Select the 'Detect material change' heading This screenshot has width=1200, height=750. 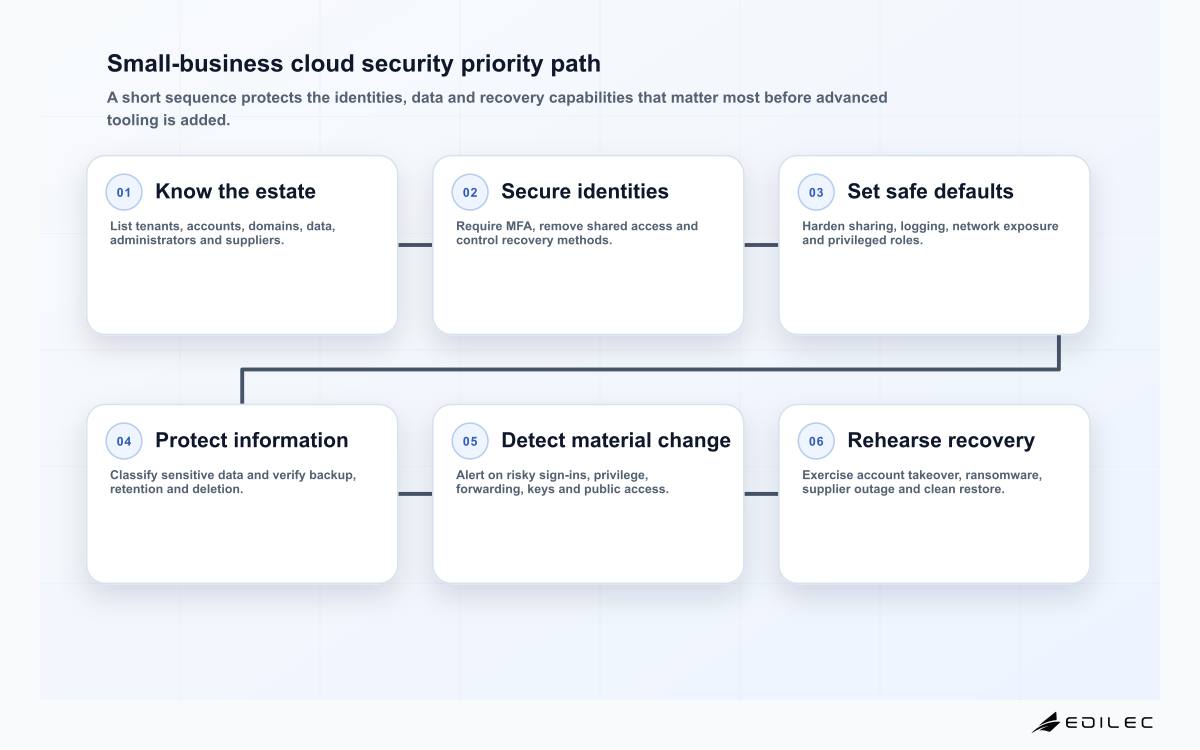pyautogui.click(x=616, y=440)
